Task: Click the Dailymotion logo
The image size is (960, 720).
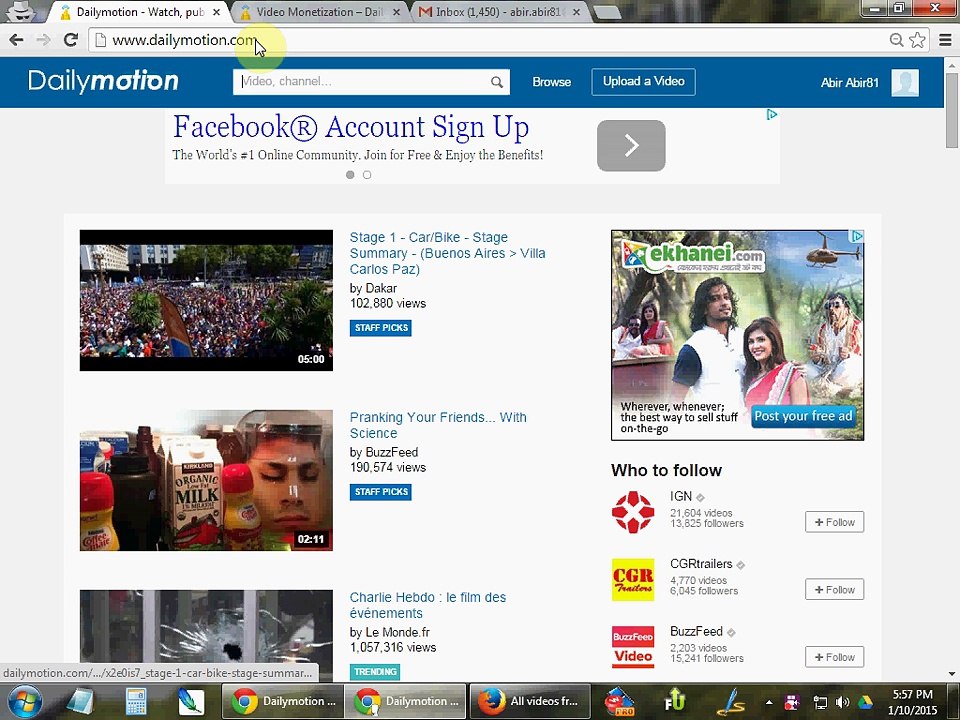Action: (103, 81)
